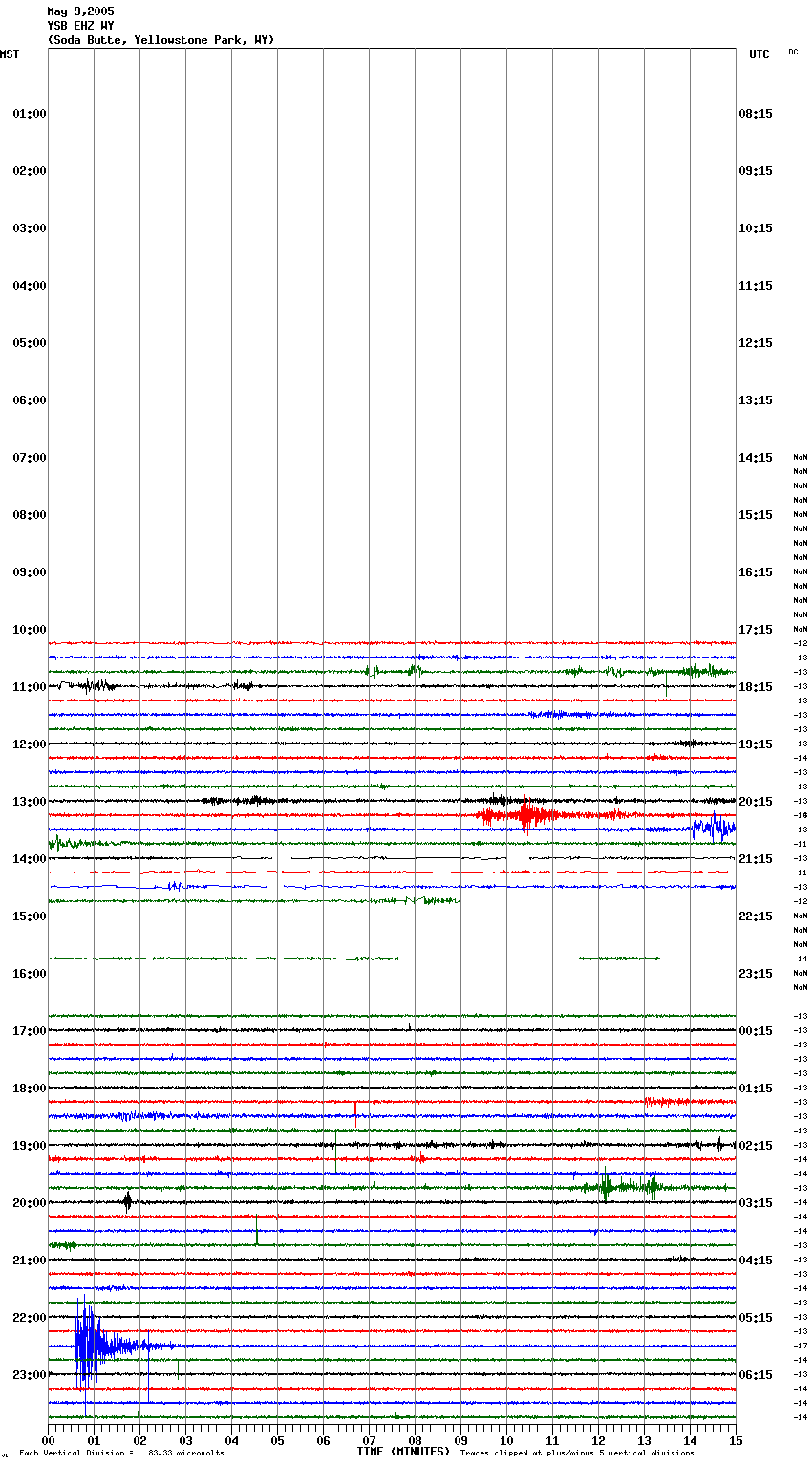The image size is (812, 1466).
Task: Click minute tick label 05 on bottom axis
Action: pos(277,1440)
